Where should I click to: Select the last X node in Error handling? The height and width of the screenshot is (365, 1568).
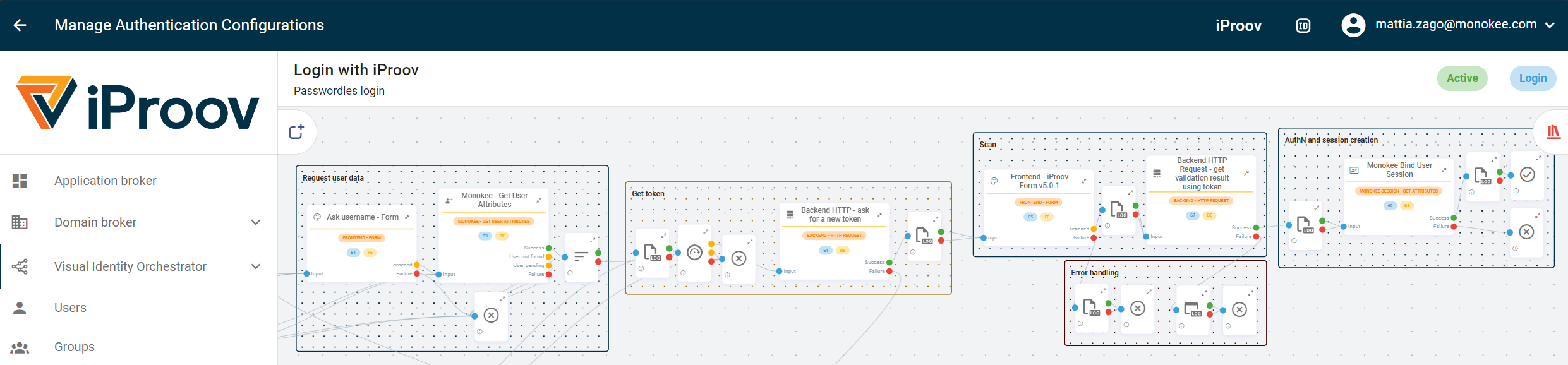pyautogui.click(x=1239, y=309)
